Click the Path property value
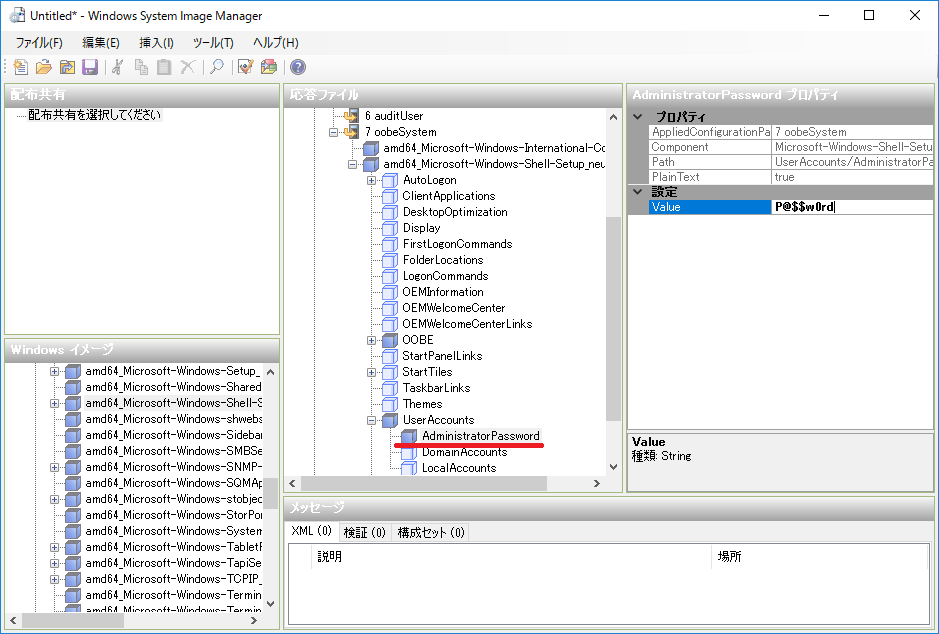This screenshot has height=634, width=939. [x=852, y=162]
